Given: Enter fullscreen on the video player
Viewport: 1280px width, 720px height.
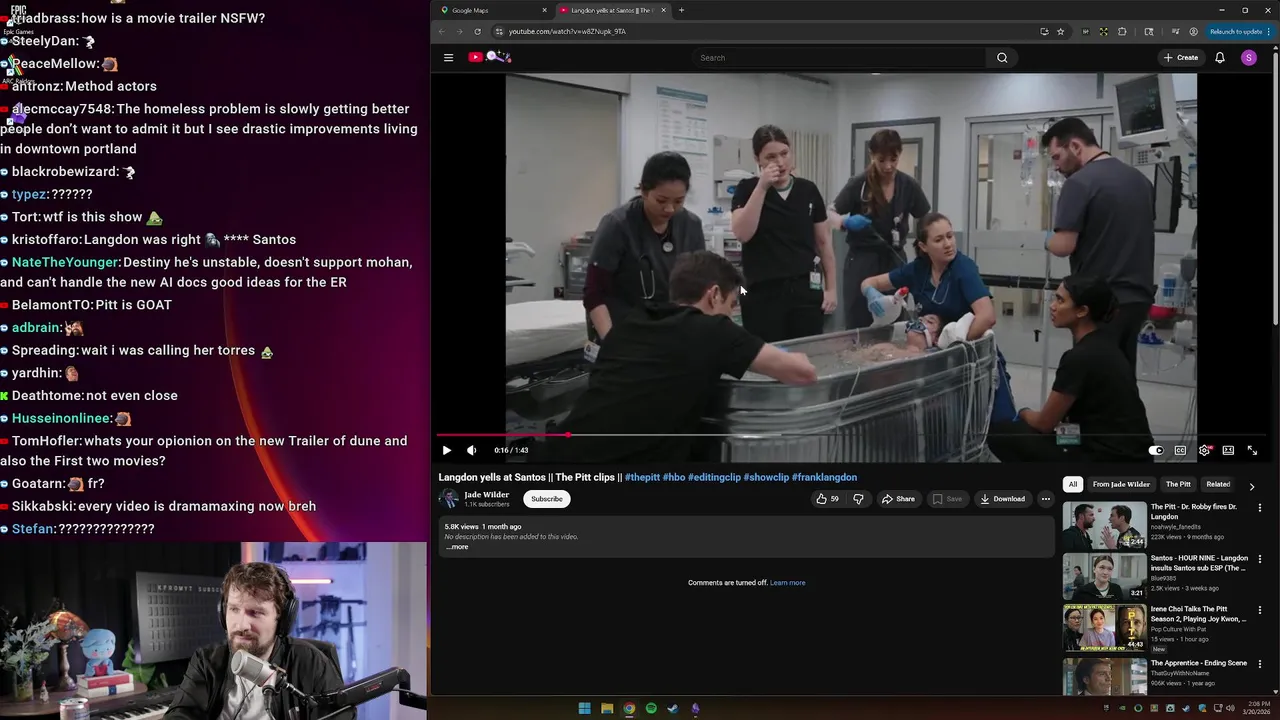Looking at the screenshot, I should pos(1252,450).
